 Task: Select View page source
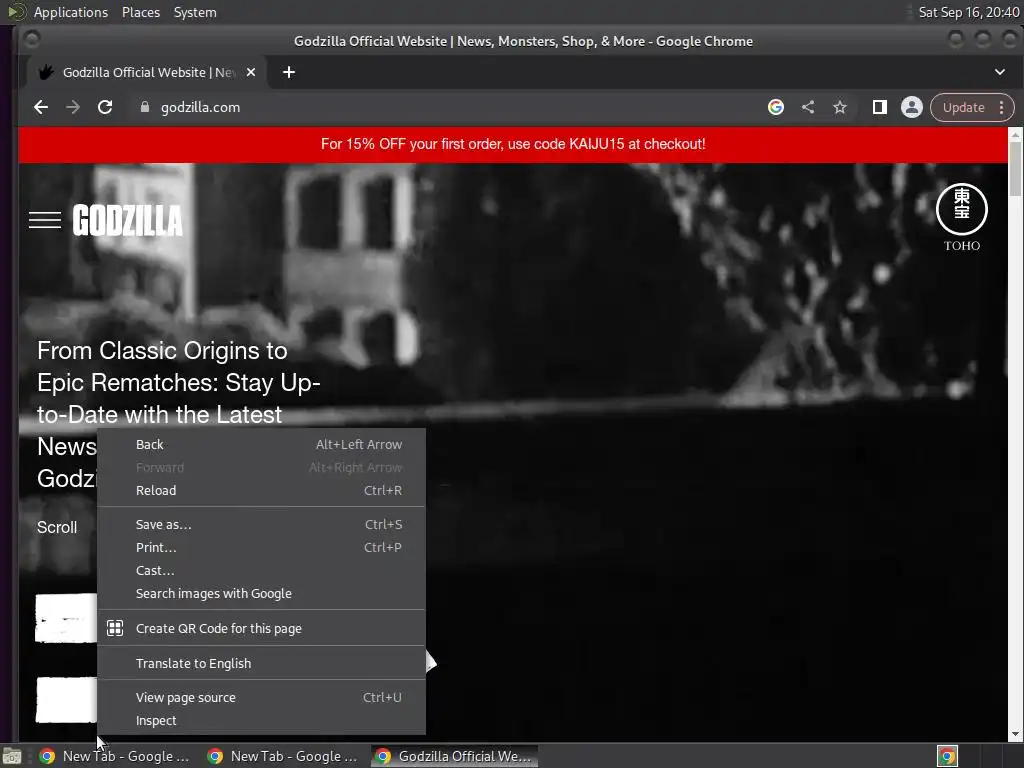261,697
